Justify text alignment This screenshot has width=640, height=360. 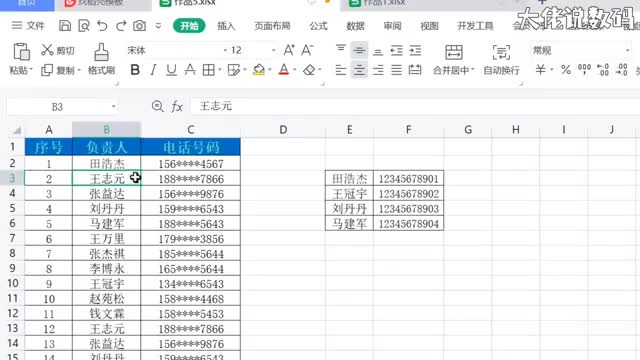[x=396, y=70]
